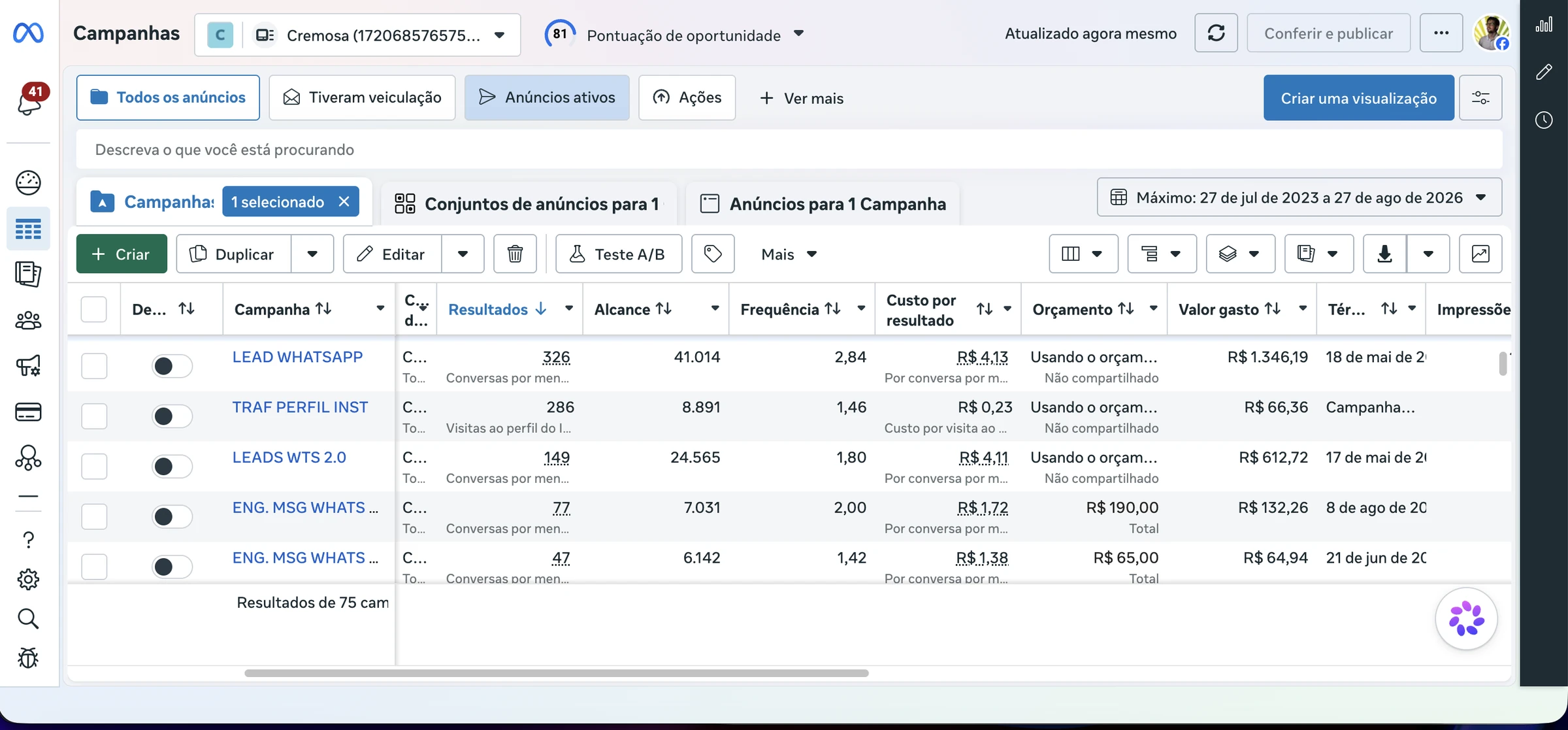The width and height of the screenshot is (1568, 730).
Task: Click the Meta logo icon
Action: (28, 33)
